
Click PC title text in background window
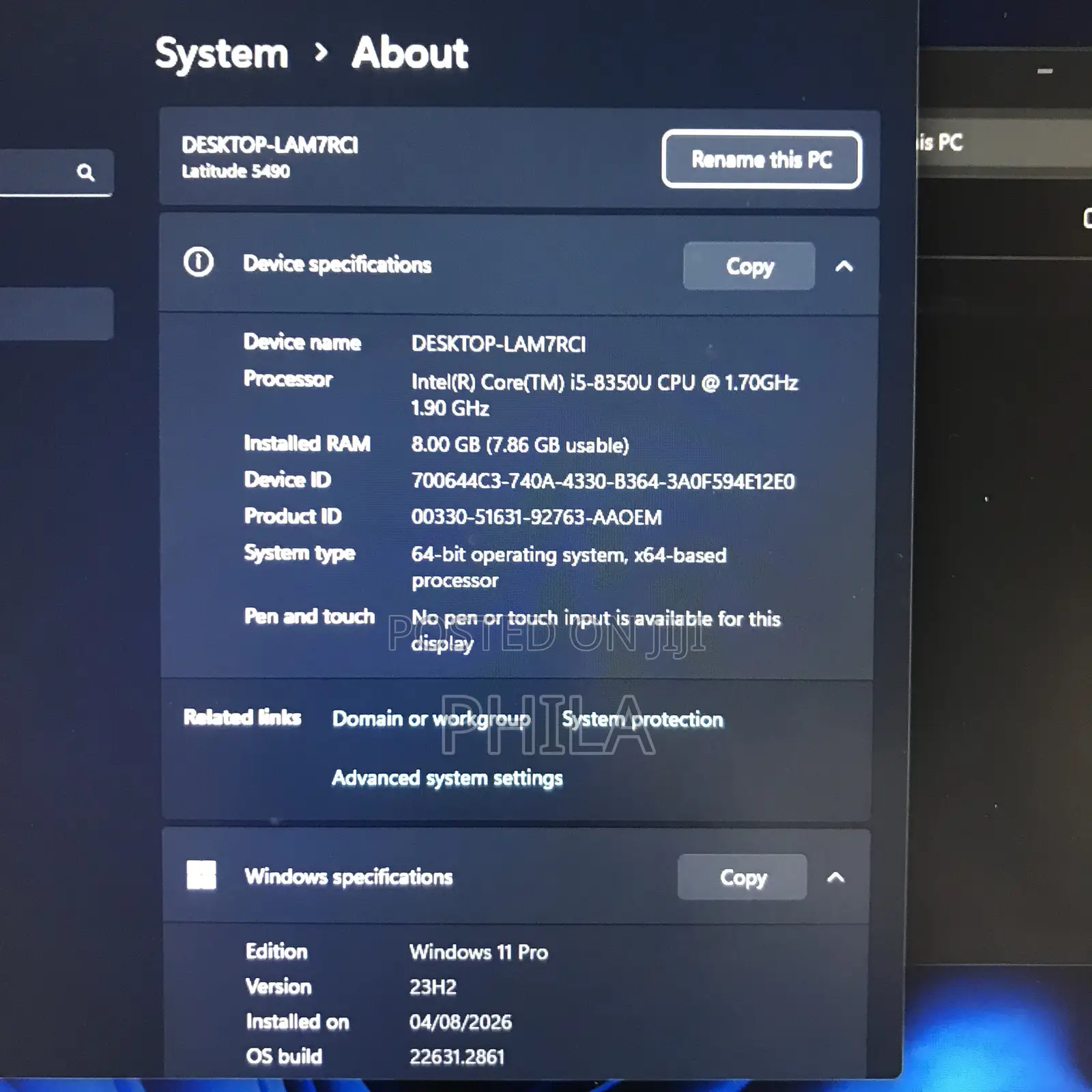pyautogui.click(x=939, y=143)
